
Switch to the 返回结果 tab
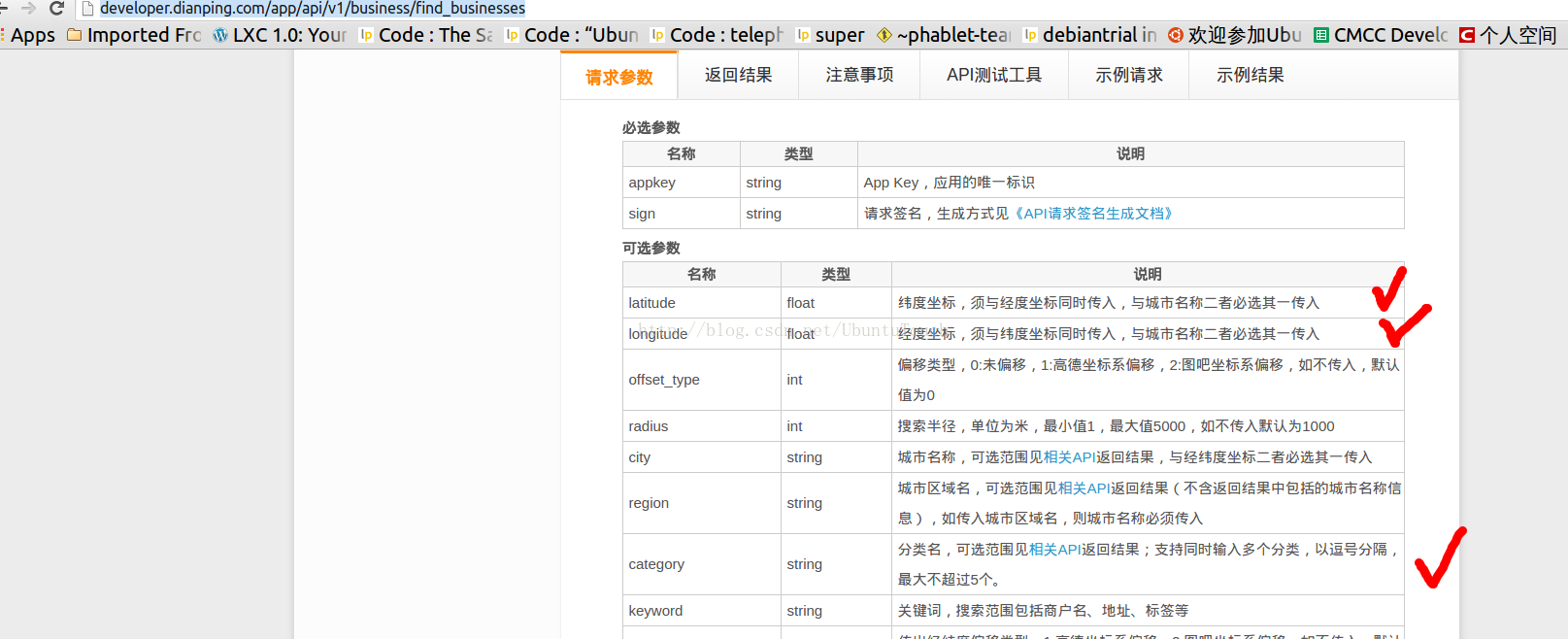(738, 75)
